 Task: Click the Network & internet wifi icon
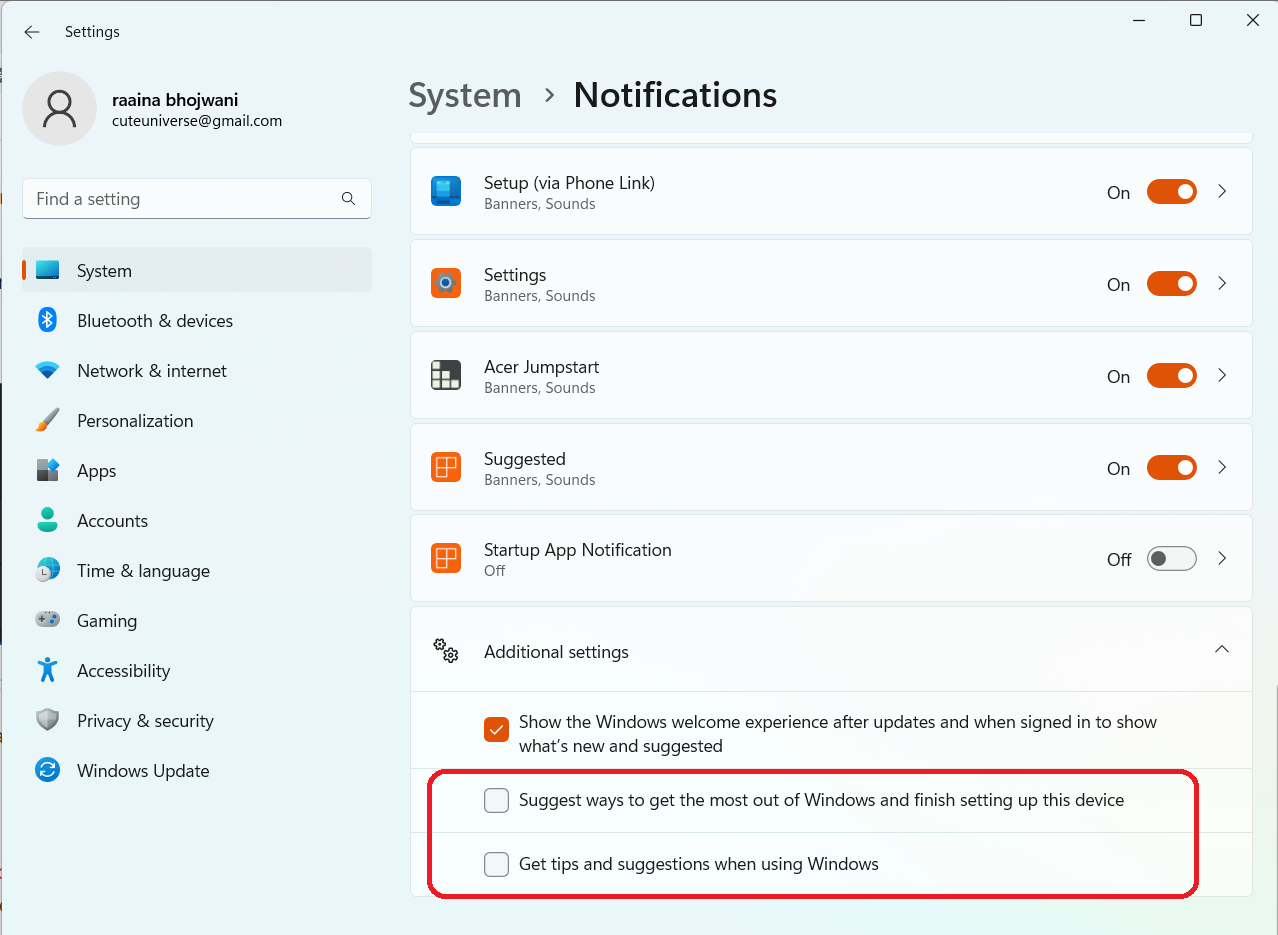coord(47,371)
